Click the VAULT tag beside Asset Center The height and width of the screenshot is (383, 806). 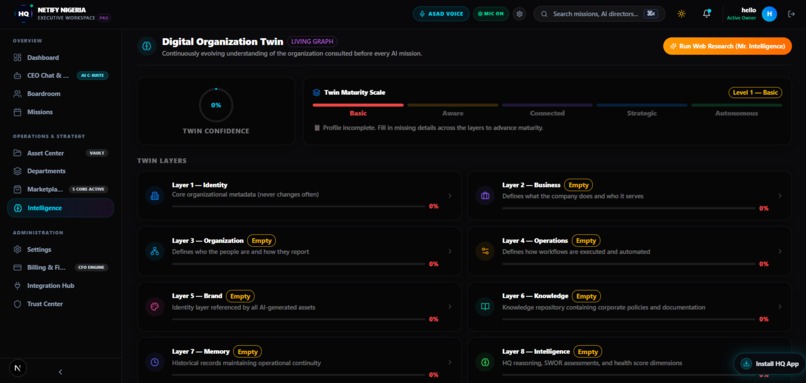(x=97, y=153)
